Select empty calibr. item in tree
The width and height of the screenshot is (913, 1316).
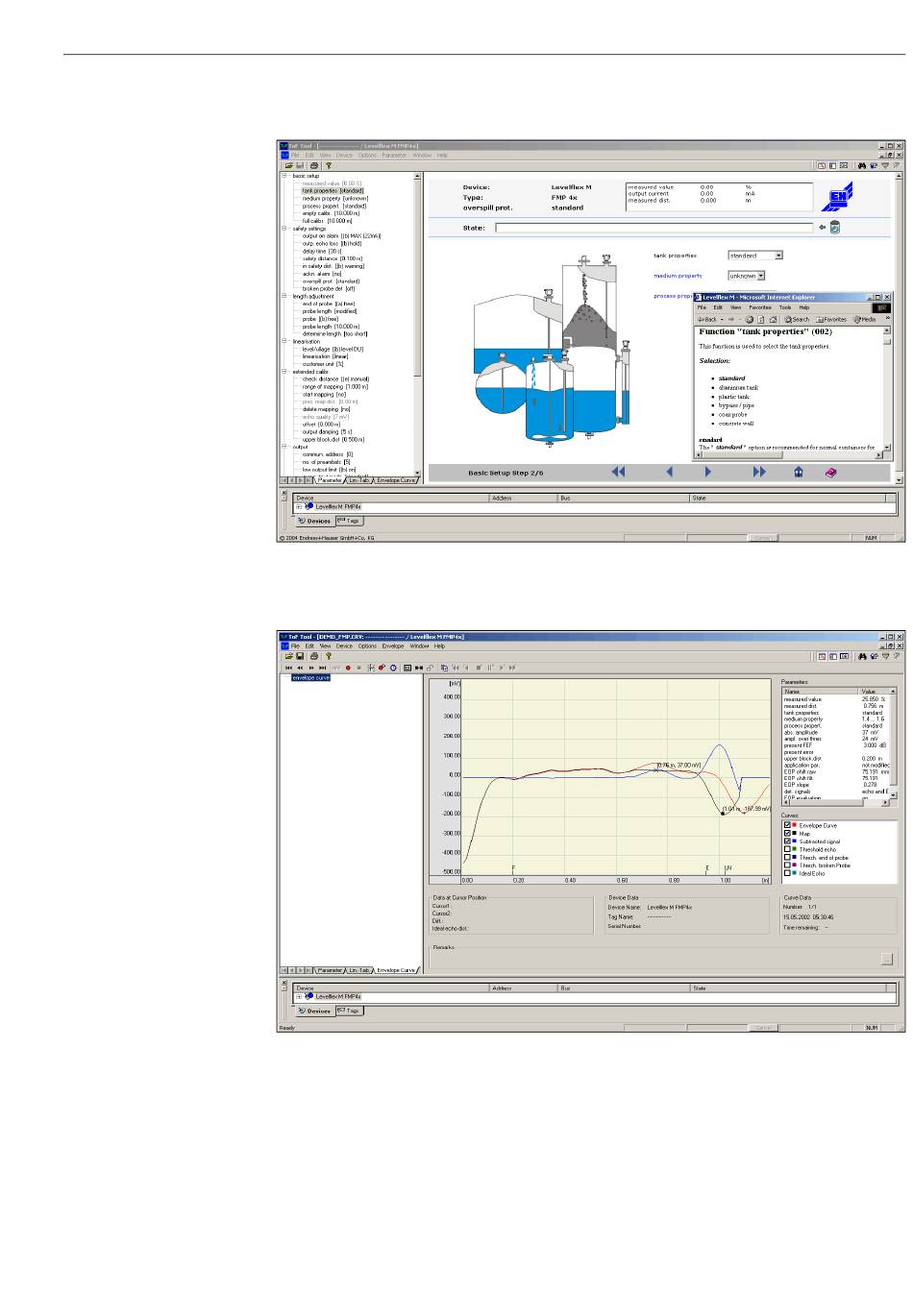(331, 213)
